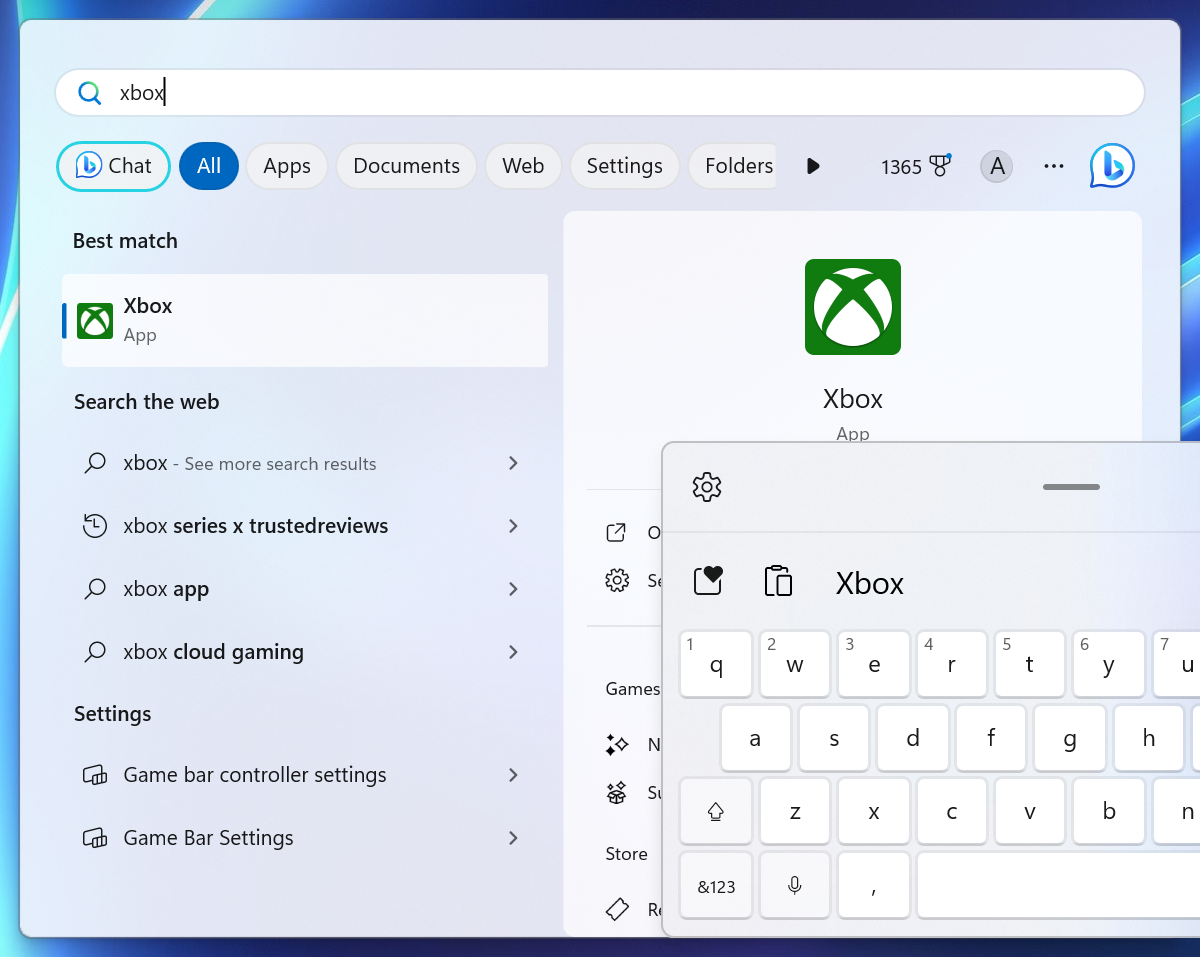Viewport: 1200px width, 957px height.
Task: Click Game bar controller settings text
Action: [x=255, y=775]
